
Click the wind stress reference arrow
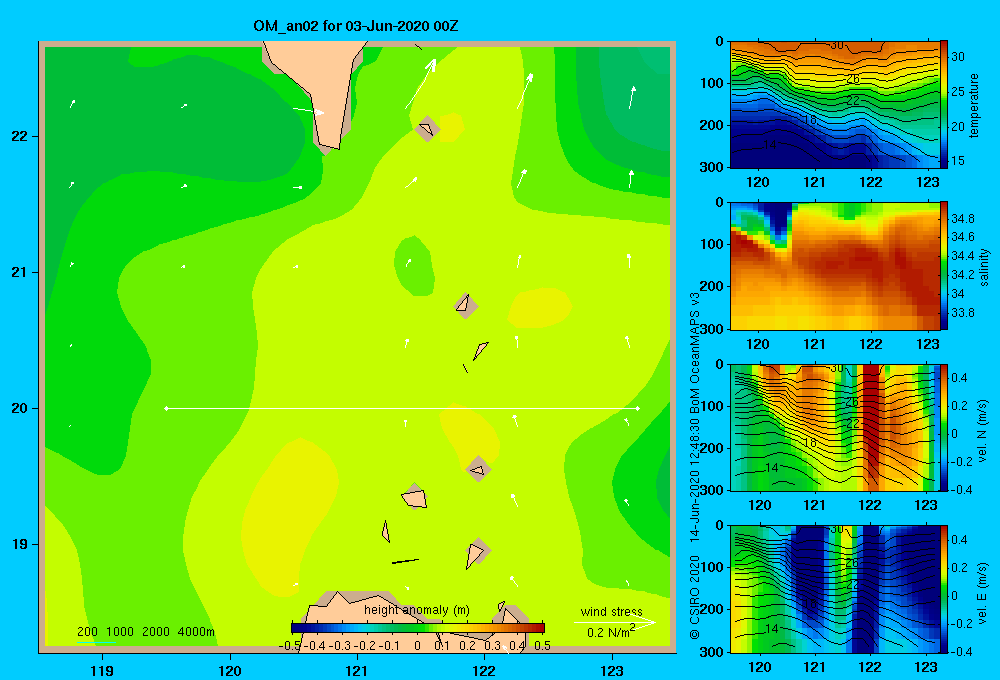pos(614,622)
